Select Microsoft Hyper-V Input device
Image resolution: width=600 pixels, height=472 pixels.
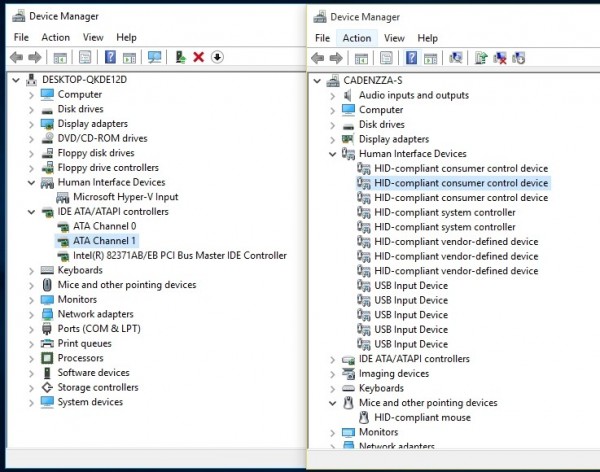(125, 197)
